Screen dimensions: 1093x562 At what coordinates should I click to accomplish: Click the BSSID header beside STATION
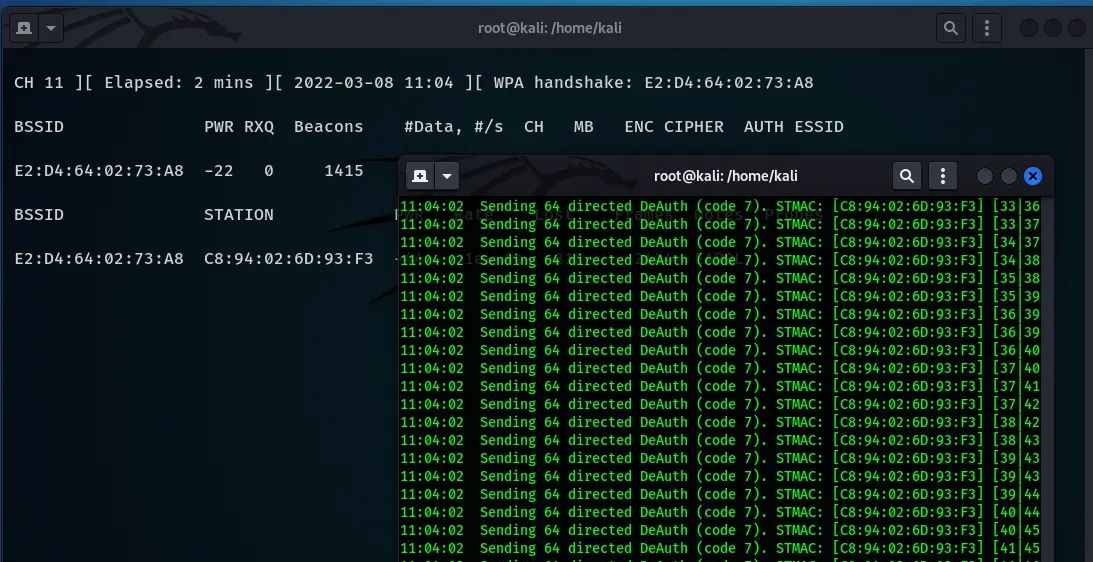(x=38, y=215)
